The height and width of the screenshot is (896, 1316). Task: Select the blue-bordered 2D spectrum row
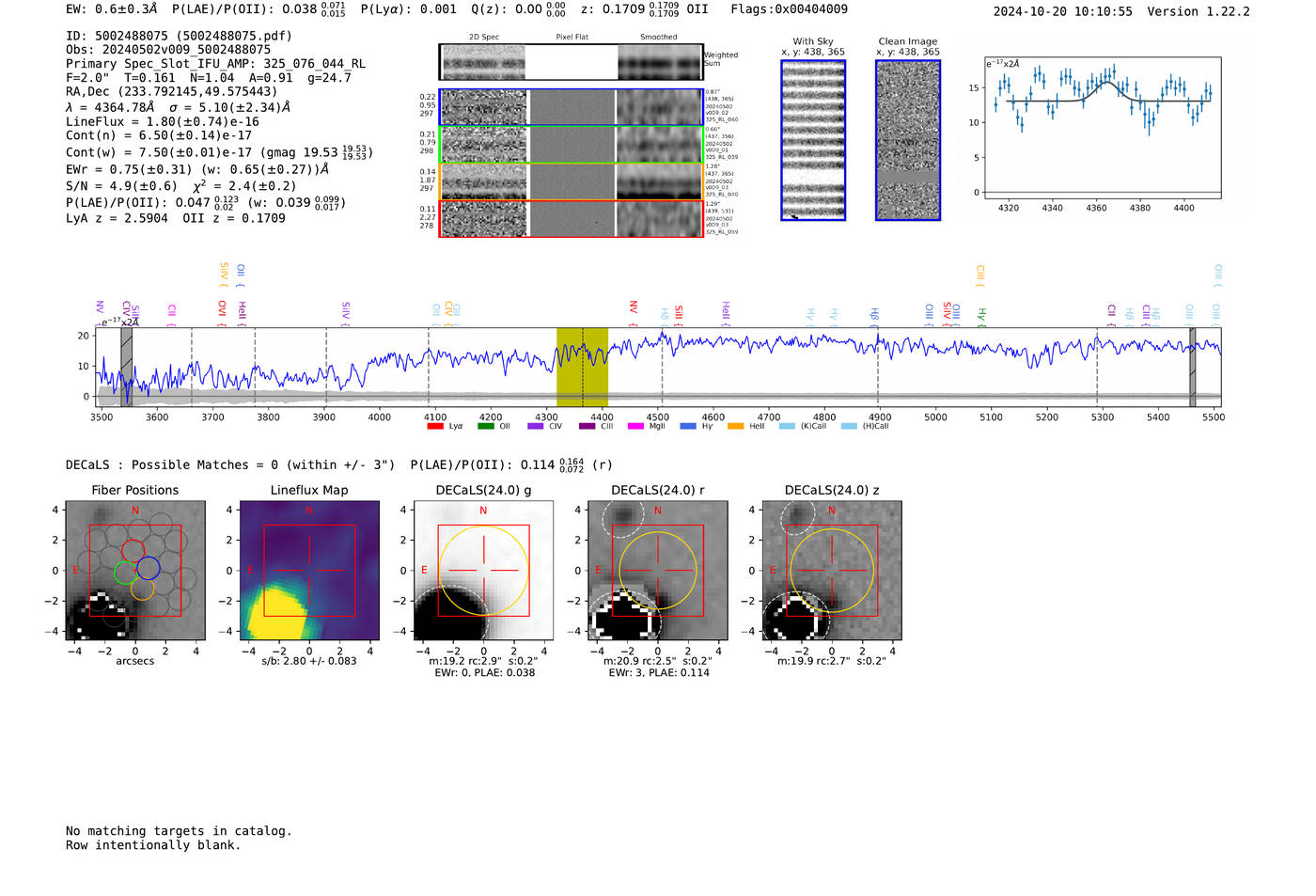(571, 107)
